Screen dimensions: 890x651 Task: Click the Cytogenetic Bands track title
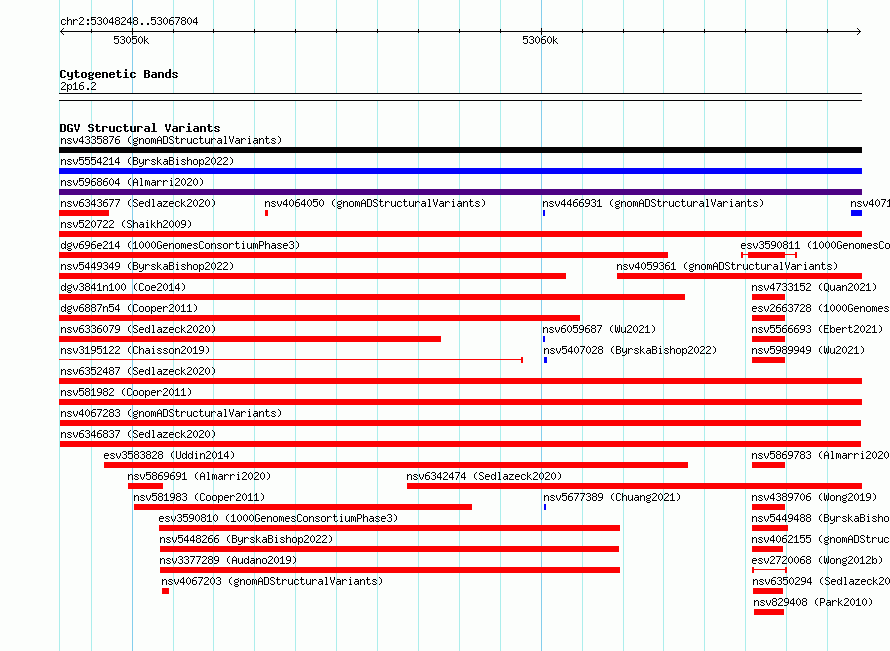coord(119,74)
